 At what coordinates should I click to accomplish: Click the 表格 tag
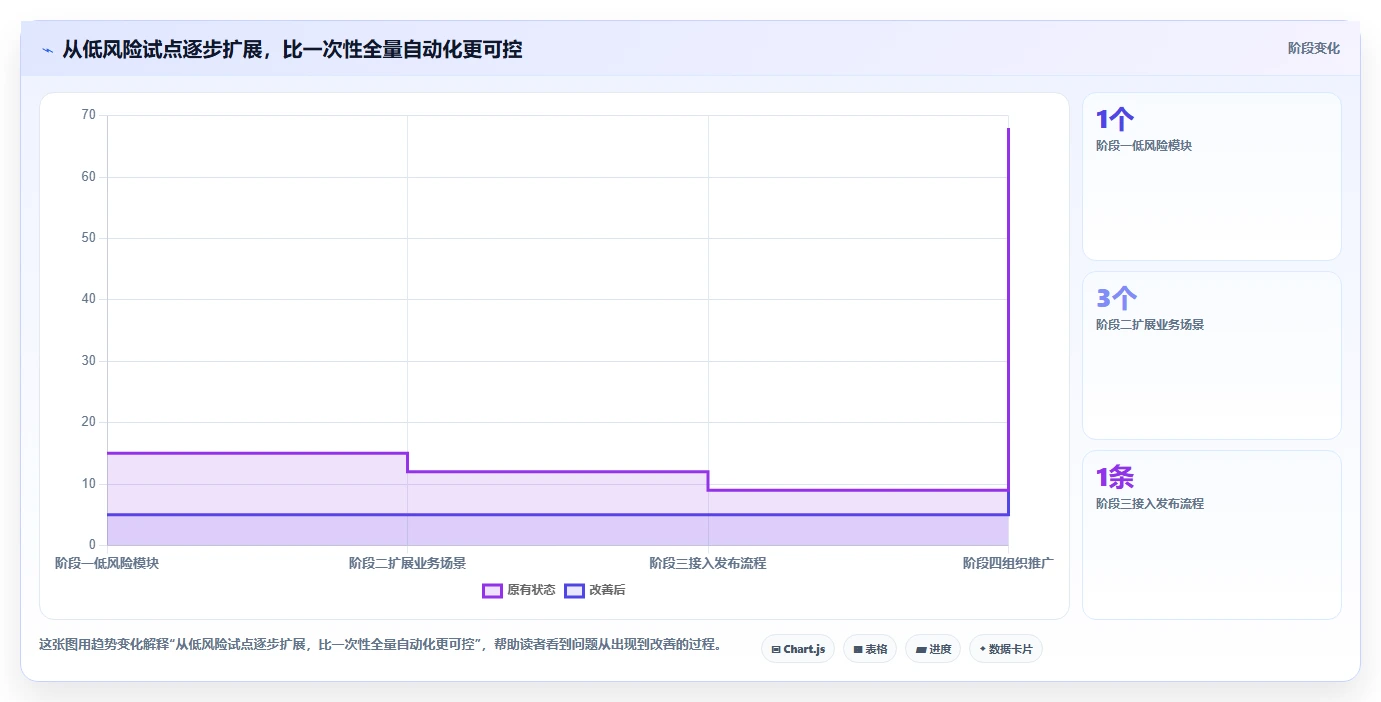click(x=870, y=649)
